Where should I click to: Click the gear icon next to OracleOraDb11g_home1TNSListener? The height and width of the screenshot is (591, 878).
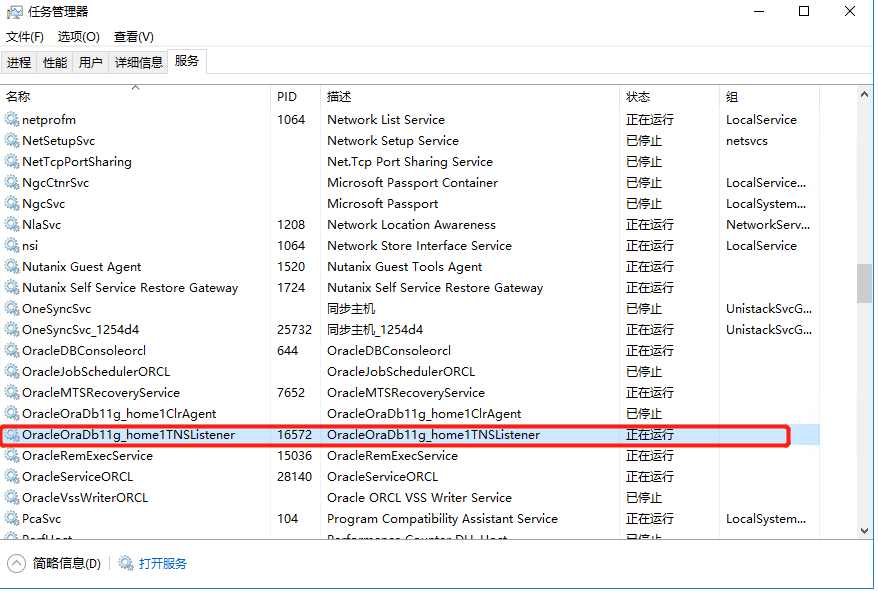[12, 435]
